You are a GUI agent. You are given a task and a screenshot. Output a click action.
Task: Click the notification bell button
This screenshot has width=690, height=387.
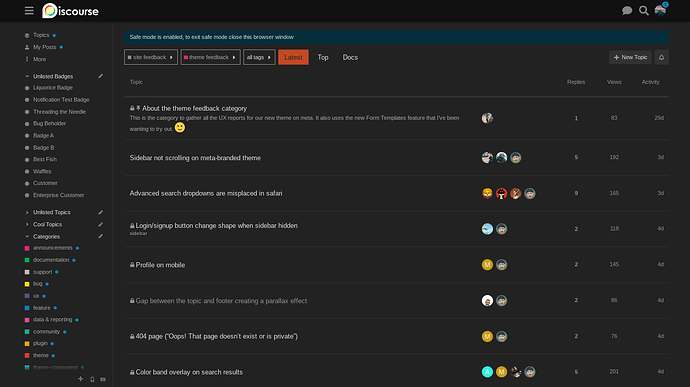click(x=661, y=57)
